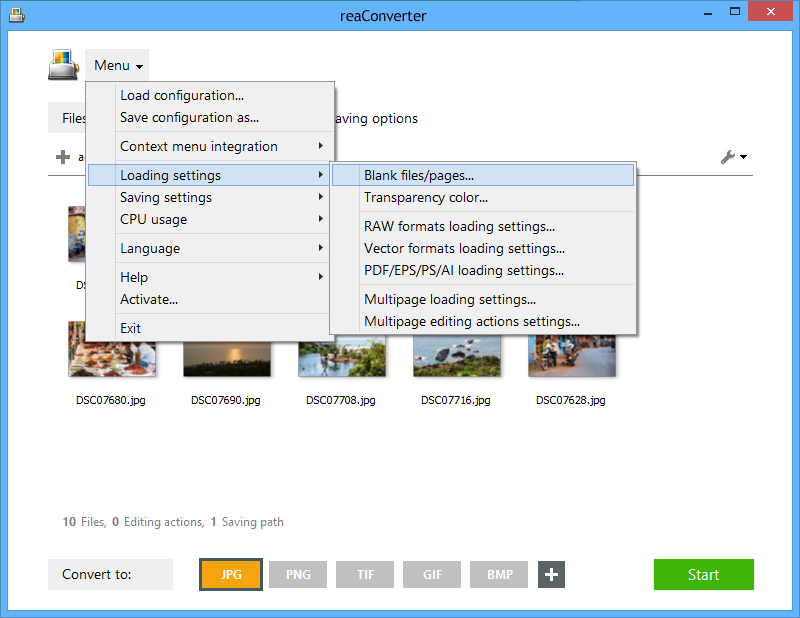Click the 10 Files status text
The width and height of the screenshot is (800, 618).
tap(84, 522)
